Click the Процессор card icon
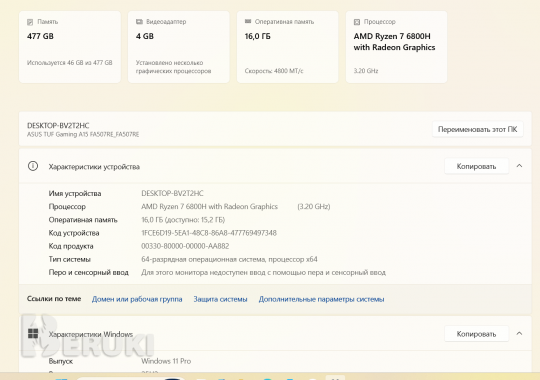The width and height of the screenshot is (540, 380). (x=357, y=22)
